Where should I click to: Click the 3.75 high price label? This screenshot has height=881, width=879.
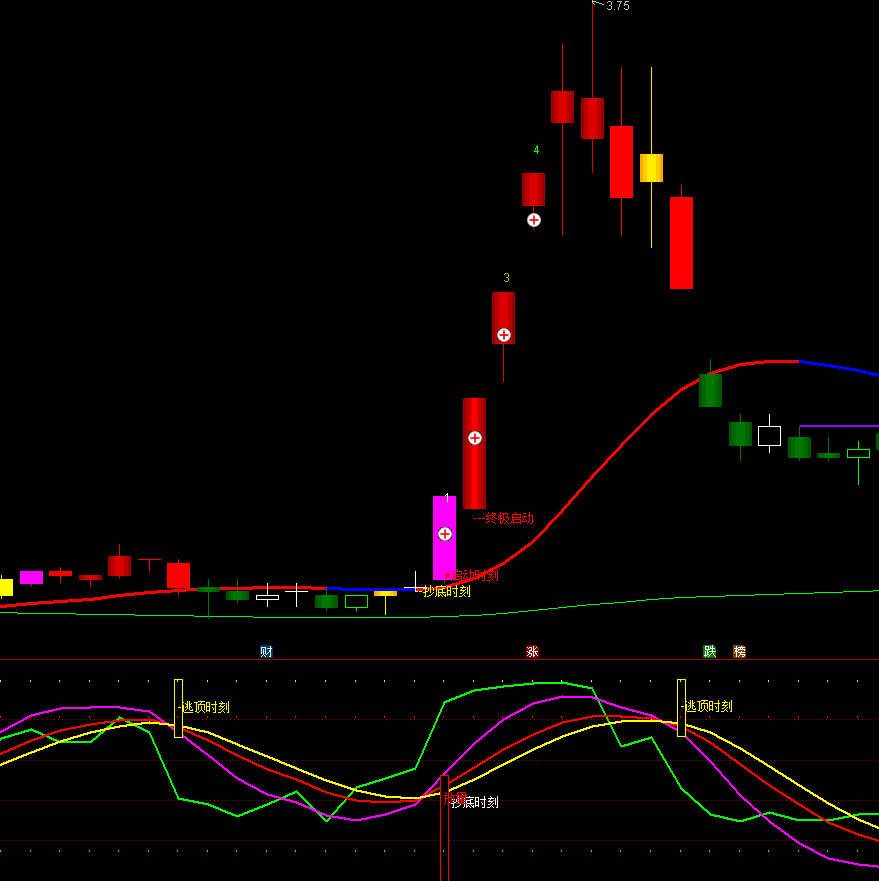(617, 6)
